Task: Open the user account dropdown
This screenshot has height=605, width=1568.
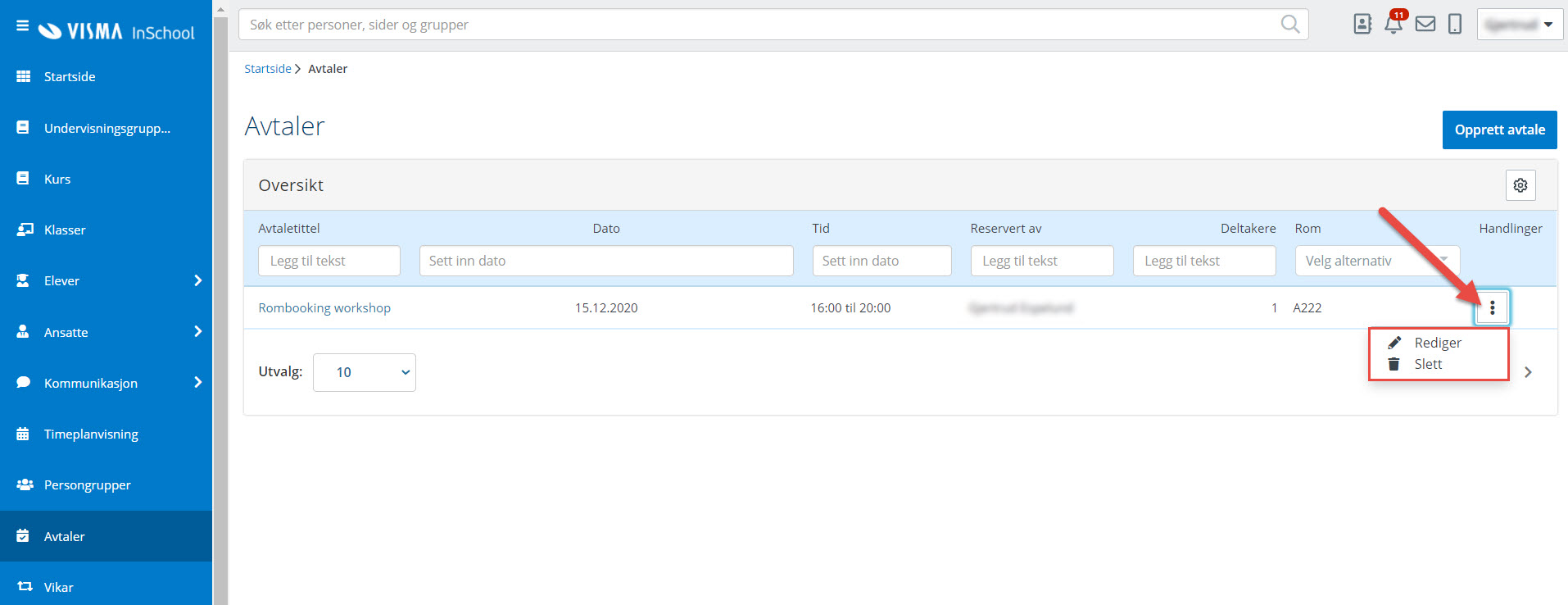Action: 1520,25
